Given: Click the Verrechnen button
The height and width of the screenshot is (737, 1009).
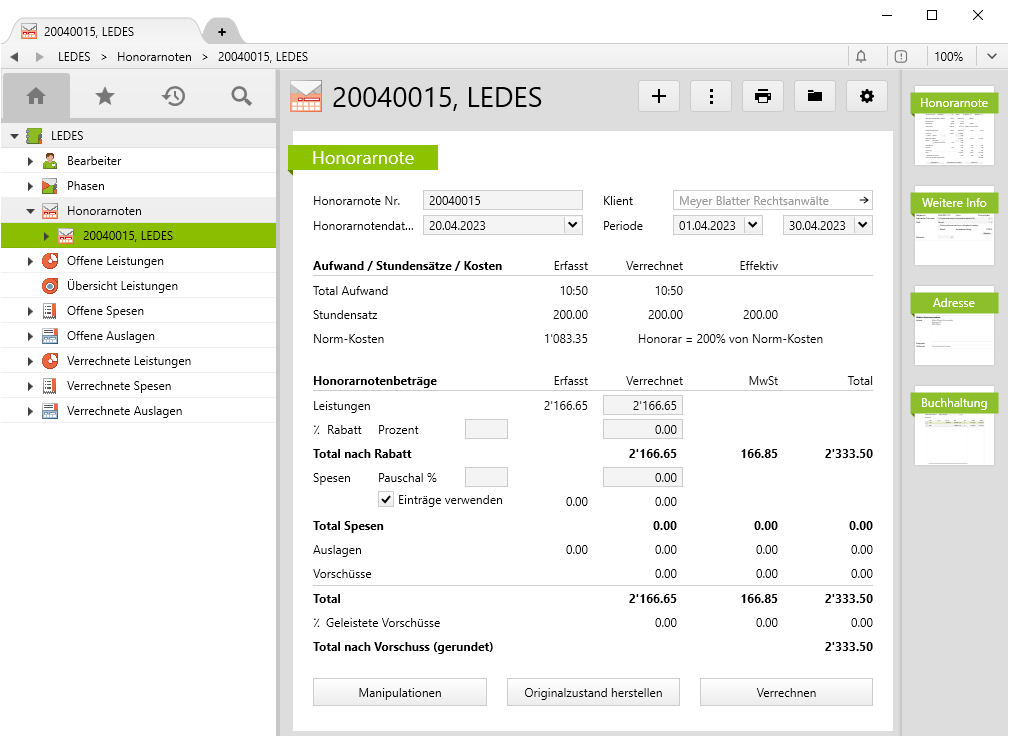Looking at the screenshot, I should (x=786, y=692).
